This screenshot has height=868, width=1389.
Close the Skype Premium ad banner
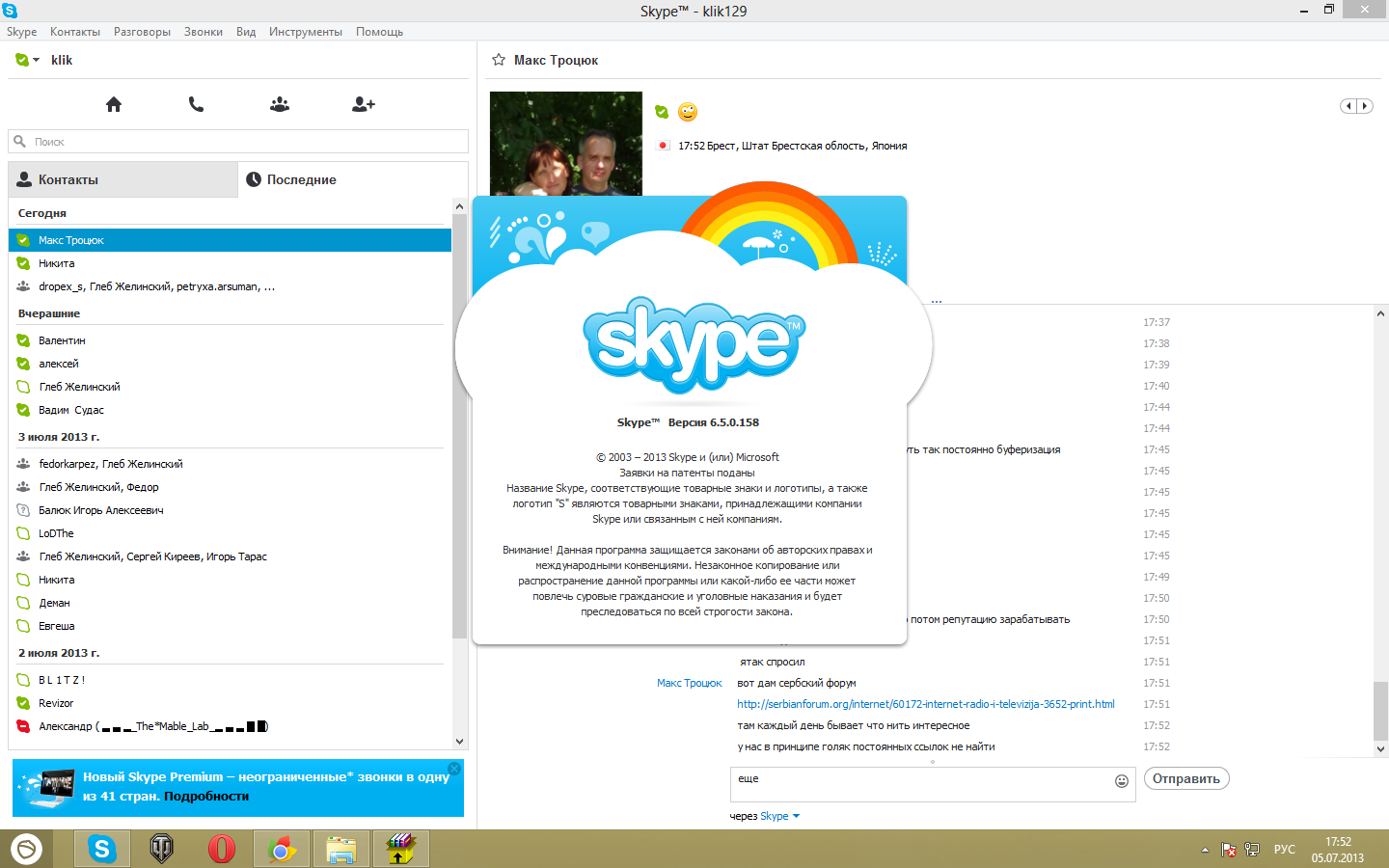click(454, 769)
